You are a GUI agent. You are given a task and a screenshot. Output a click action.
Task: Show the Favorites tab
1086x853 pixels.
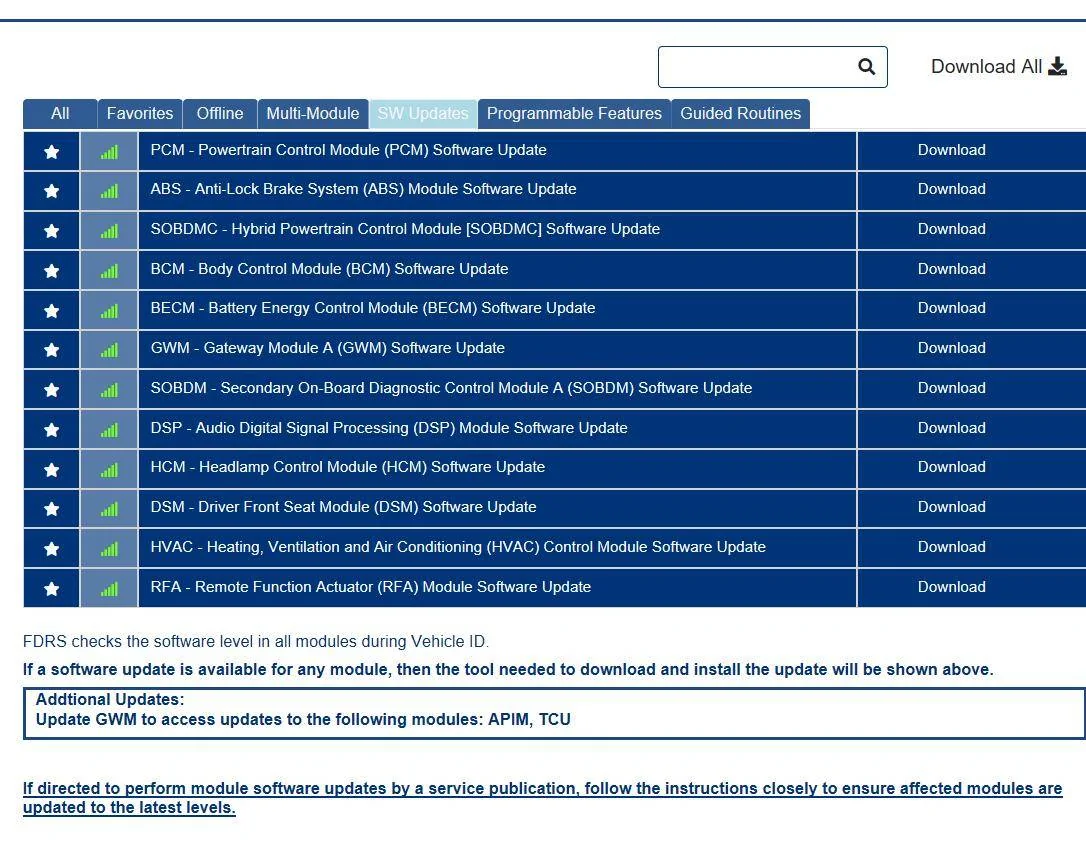click(x=140, y=114)
